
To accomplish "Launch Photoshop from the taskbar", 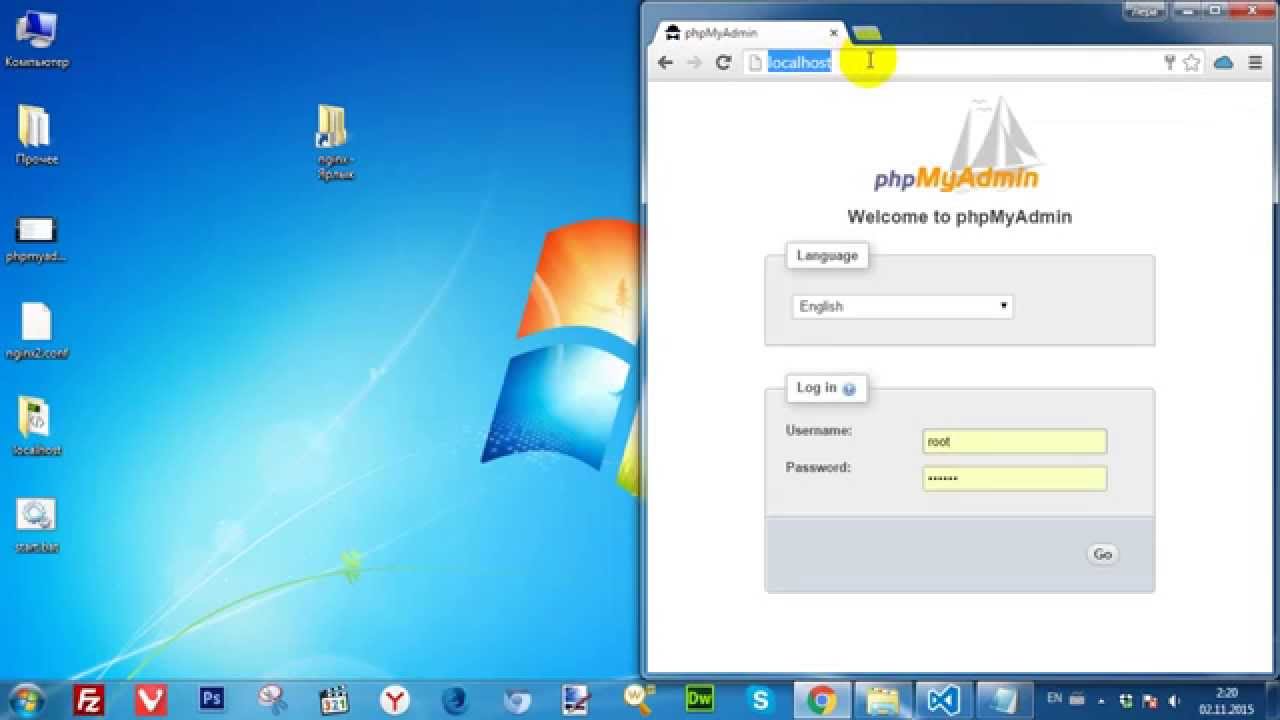I will (211, 699).
